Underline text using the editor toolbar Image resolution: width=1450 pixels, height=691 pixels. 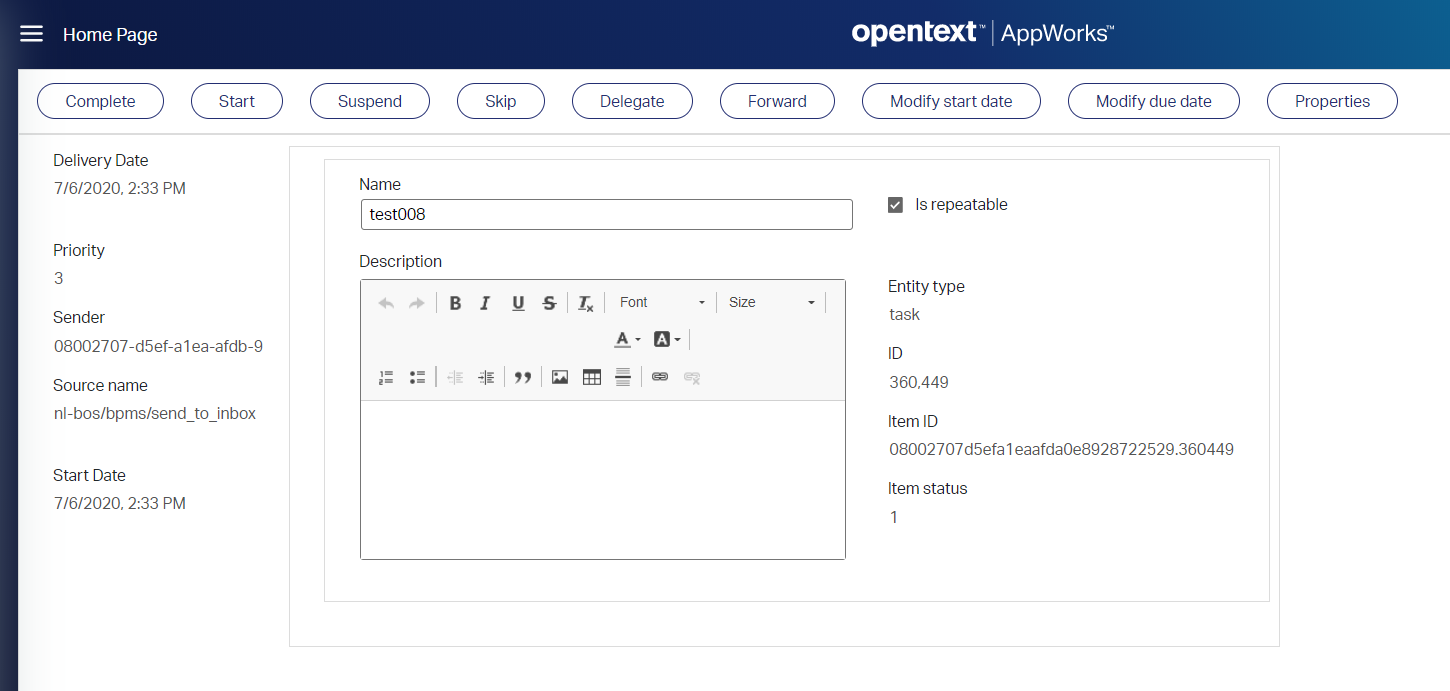518,302
